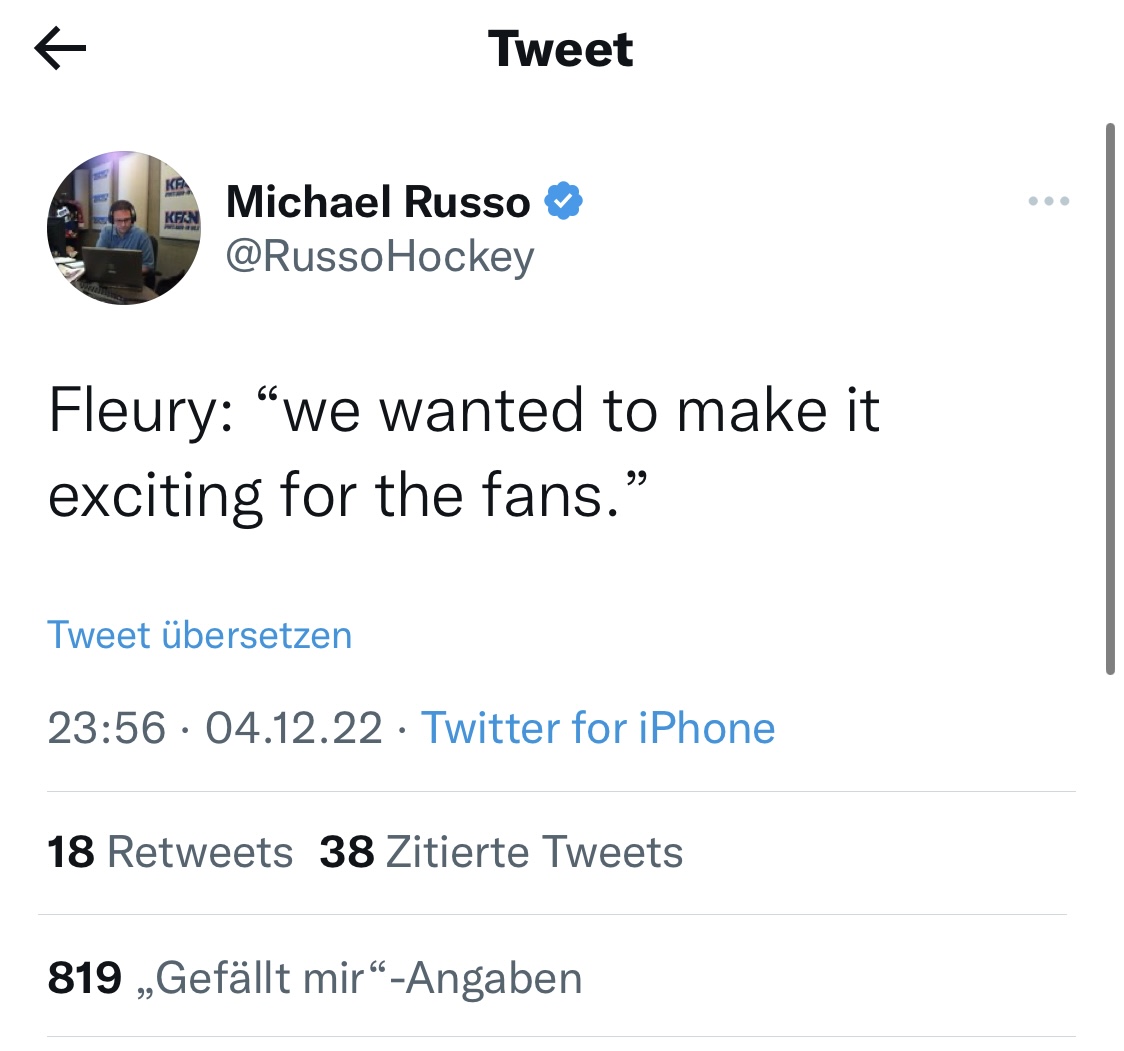Open the three-dot more options menu
Viewport: 1124px width, 1051px height.
[1049, 202]
